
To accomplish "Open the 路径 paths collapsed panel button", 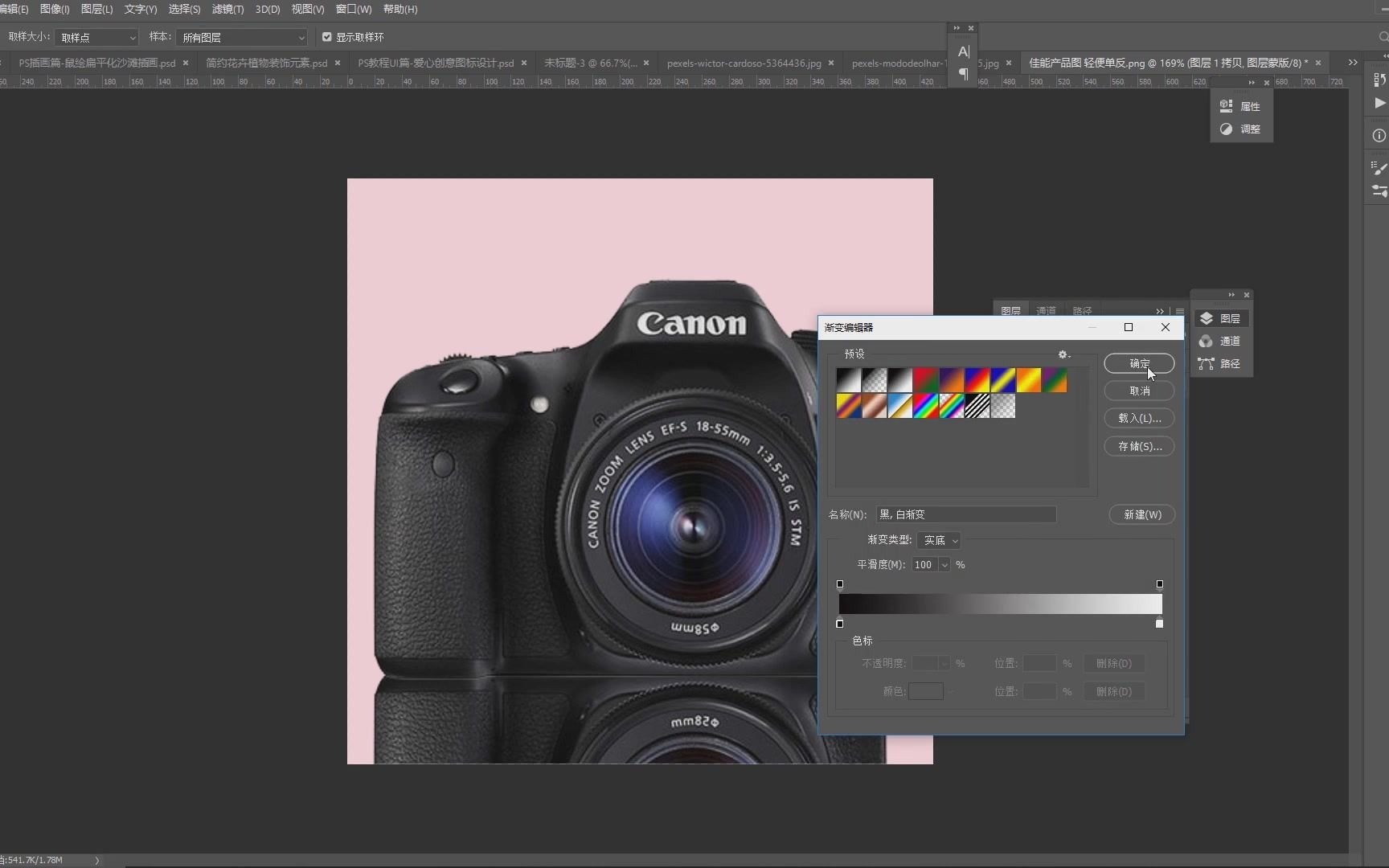I will pyautogui.click(x=1220, y=363).
